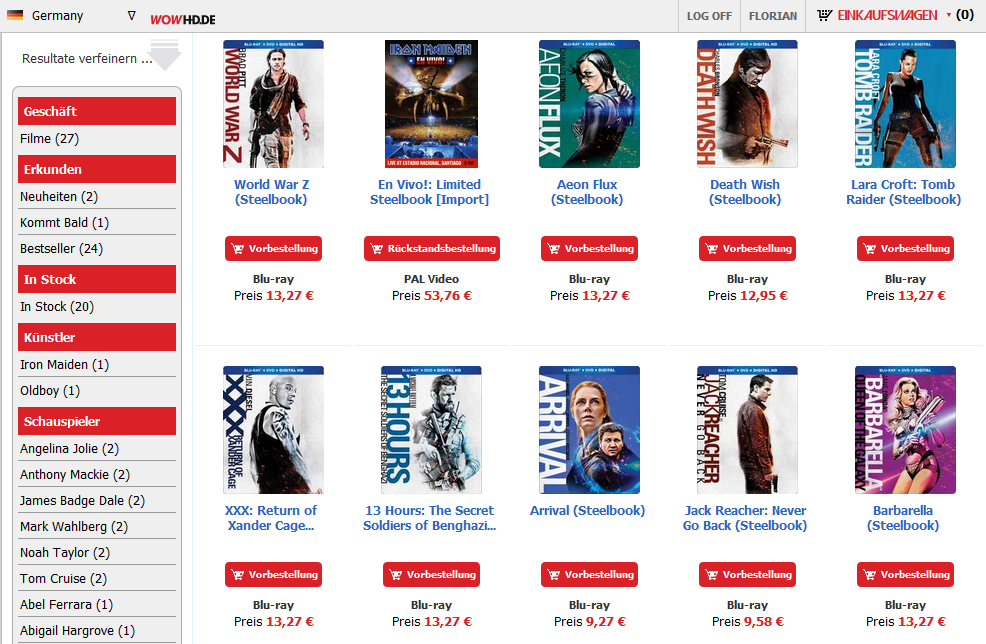Screen dimensions: 986x644
Task: Click Arrival (Steelbook) title link
Action: (587, 511)
